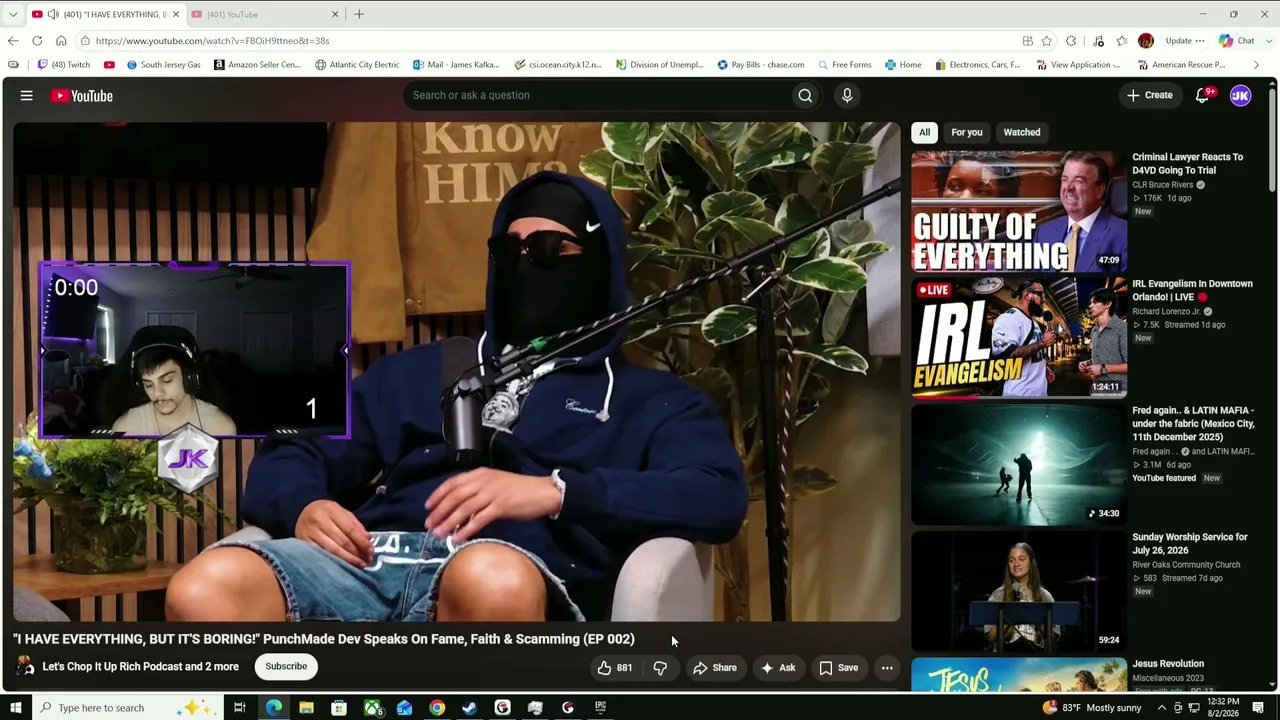This screenshot has width=1280, height=720.
Task: Go back with the browser back arrow
Action: pos(13,41)
